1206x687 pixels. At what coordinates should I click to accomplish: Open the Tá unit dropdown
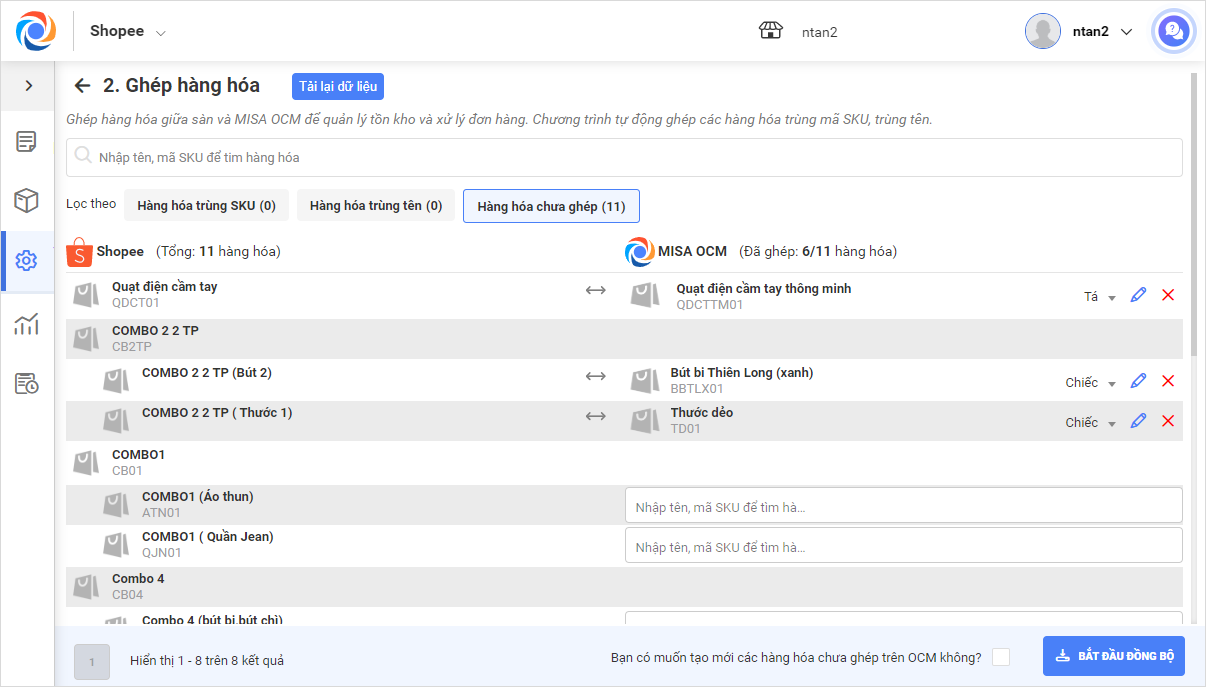click(x=1100, y=297)
